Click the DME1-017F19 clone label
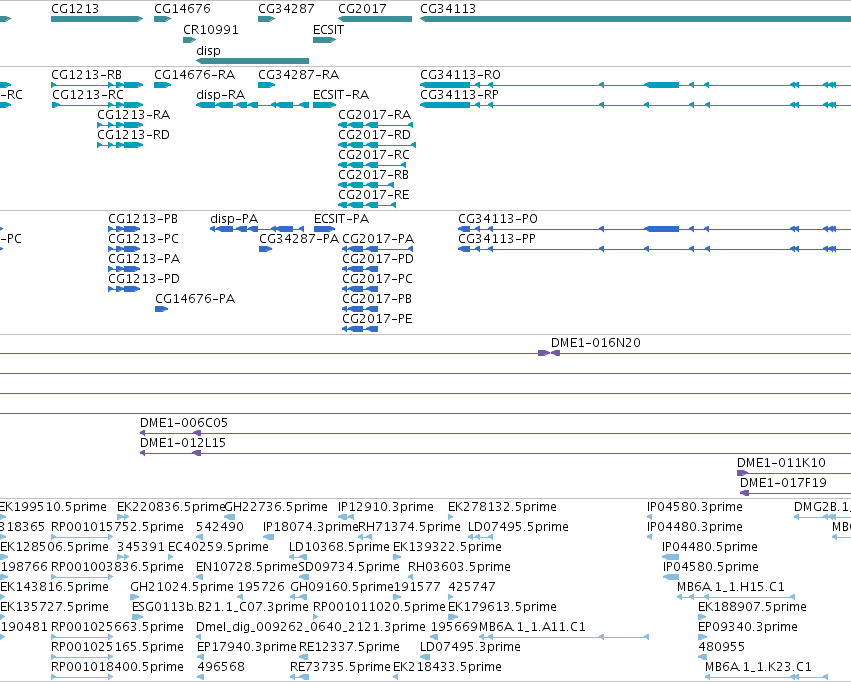The height and width of the screenshot is (682, 851). [783, 483]
